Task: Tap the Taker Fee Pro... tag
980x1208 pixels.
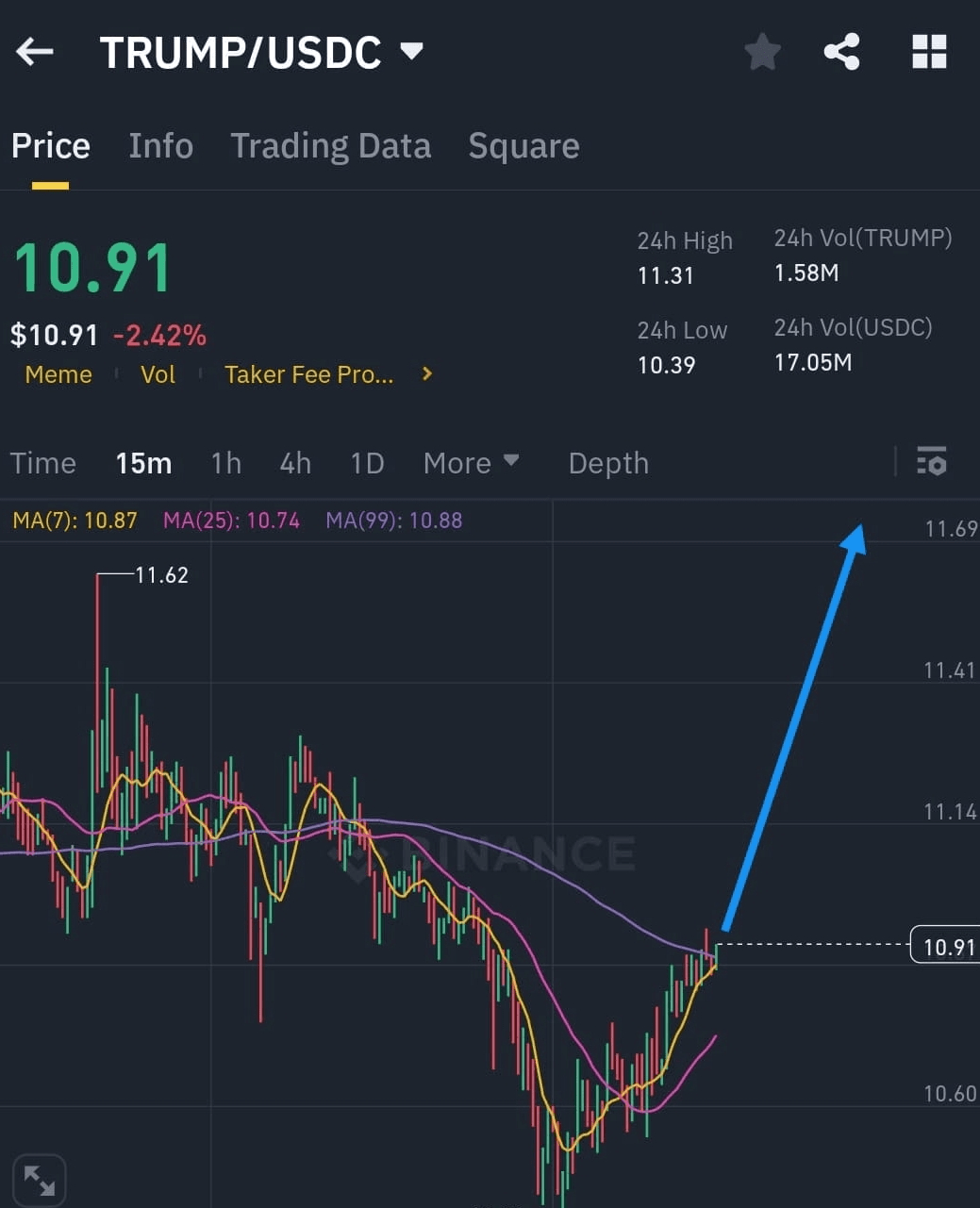Action: click(308, 374)
